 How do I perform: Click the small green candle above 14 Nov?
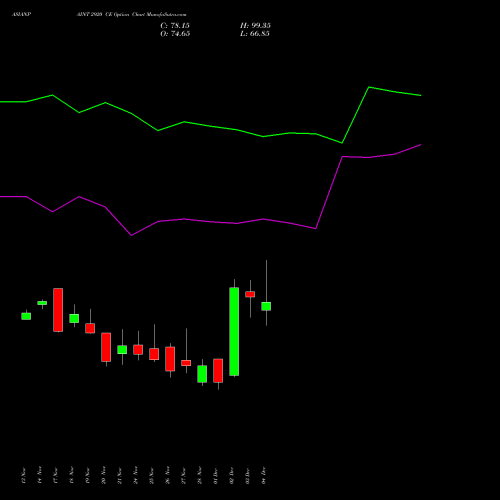42,303
